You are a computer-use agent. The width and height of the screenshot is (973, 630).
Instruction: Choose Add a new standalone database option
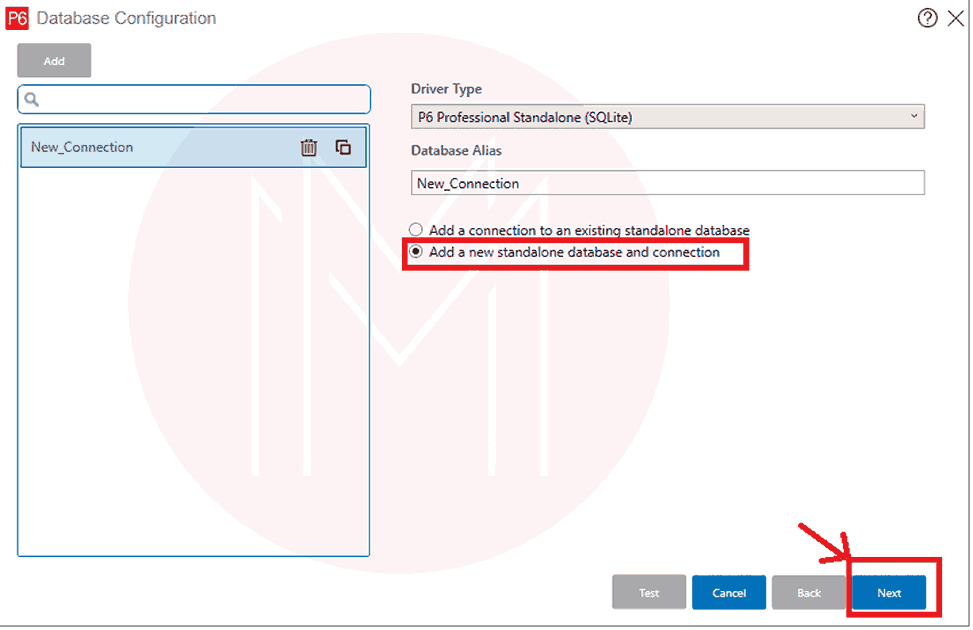(416, 253)
